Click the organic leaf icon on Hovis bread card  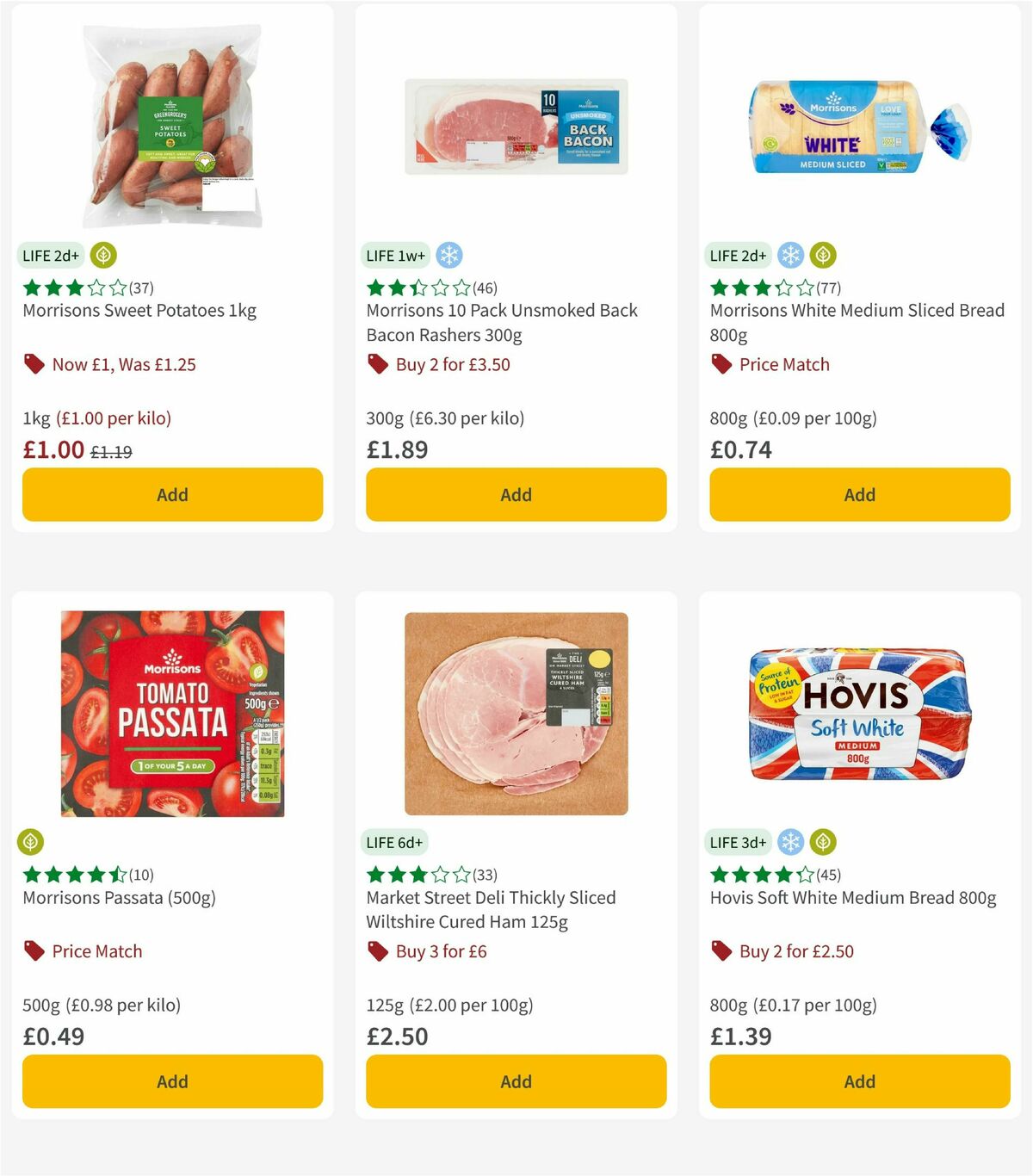824,842
